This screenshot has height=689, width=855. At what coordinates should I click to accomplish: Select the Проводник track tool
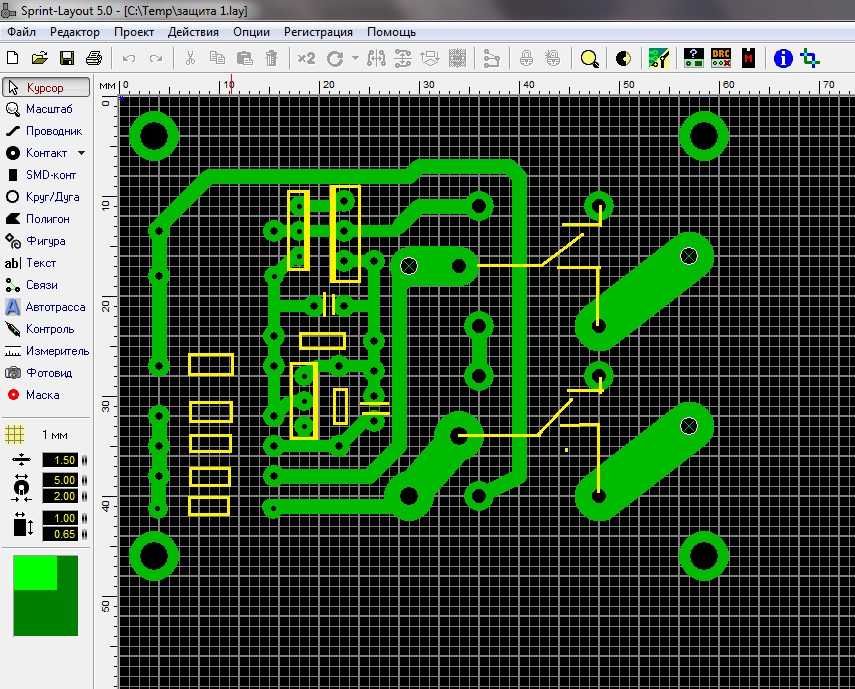coord(46,131)
